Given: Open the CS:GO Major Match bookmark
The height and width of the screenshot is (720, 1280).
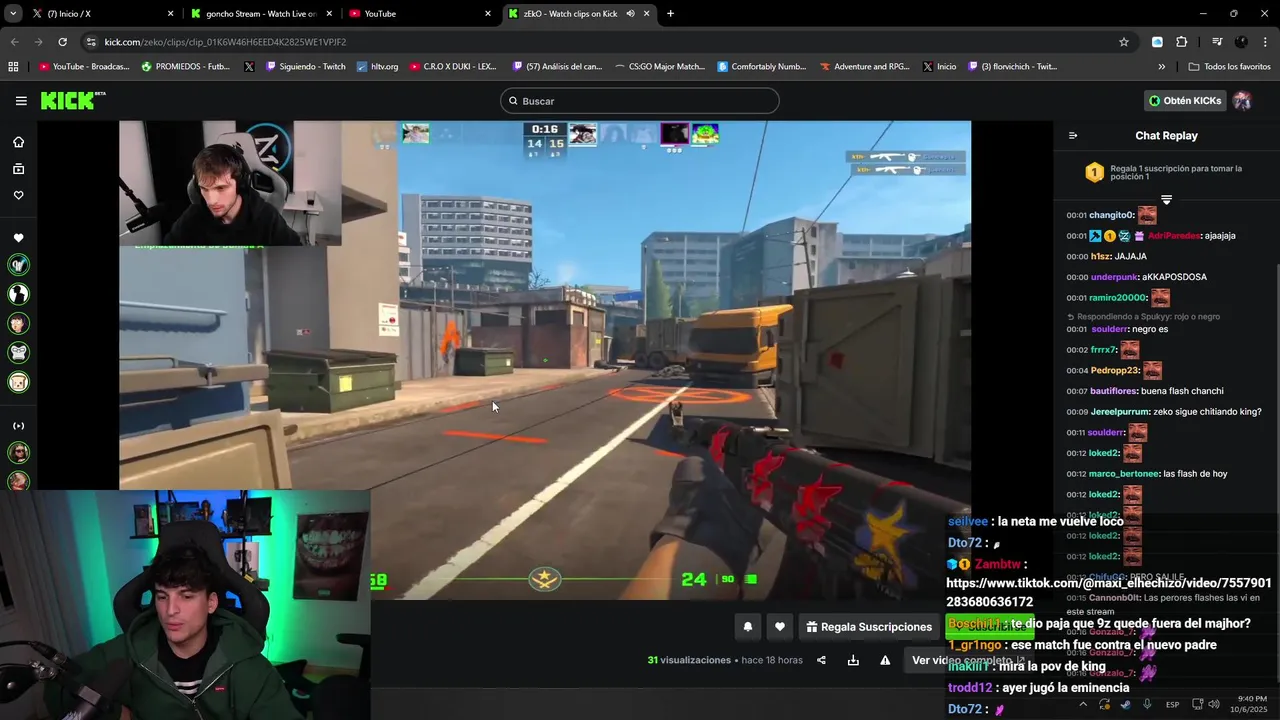Looking at the screenshot, I should click(x=659, y=67).
